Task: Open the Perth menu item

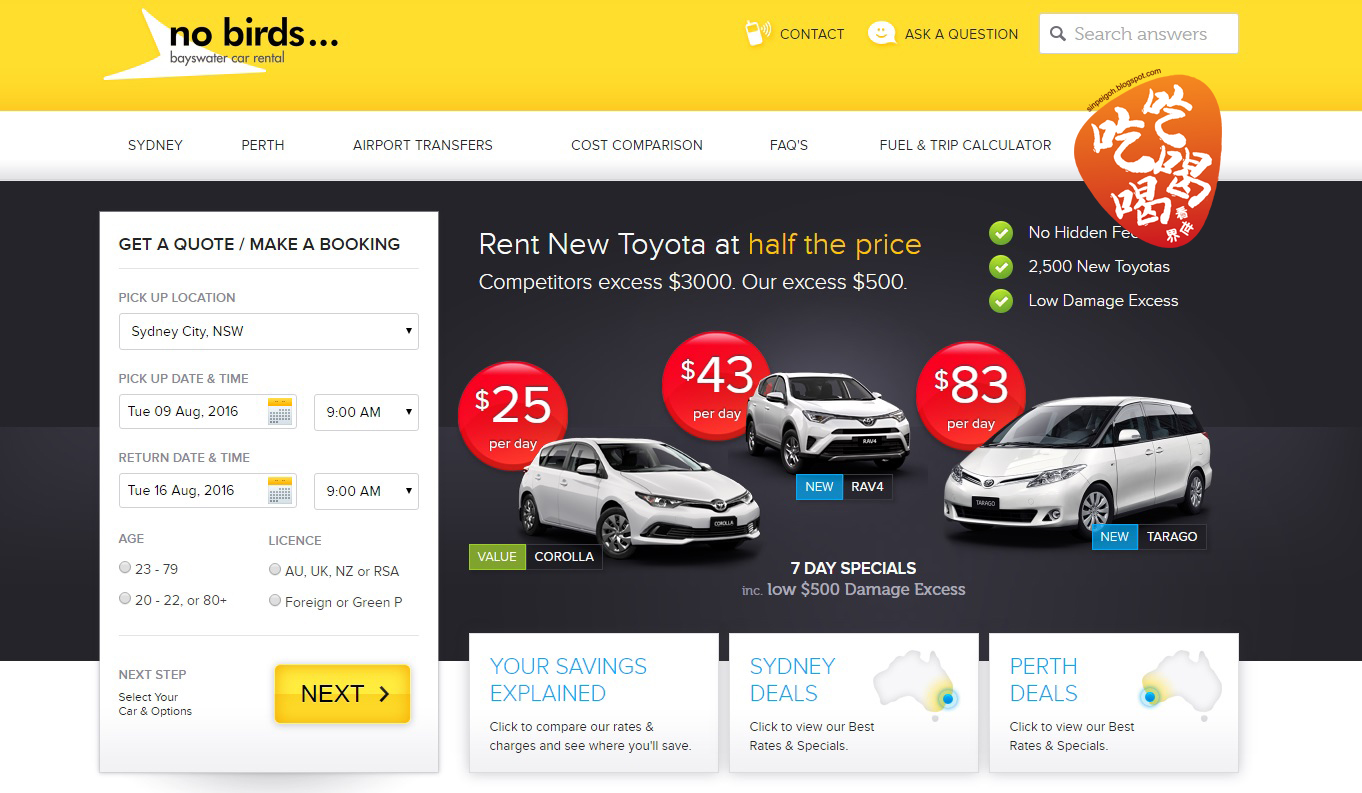Action: tap(263, 145)
